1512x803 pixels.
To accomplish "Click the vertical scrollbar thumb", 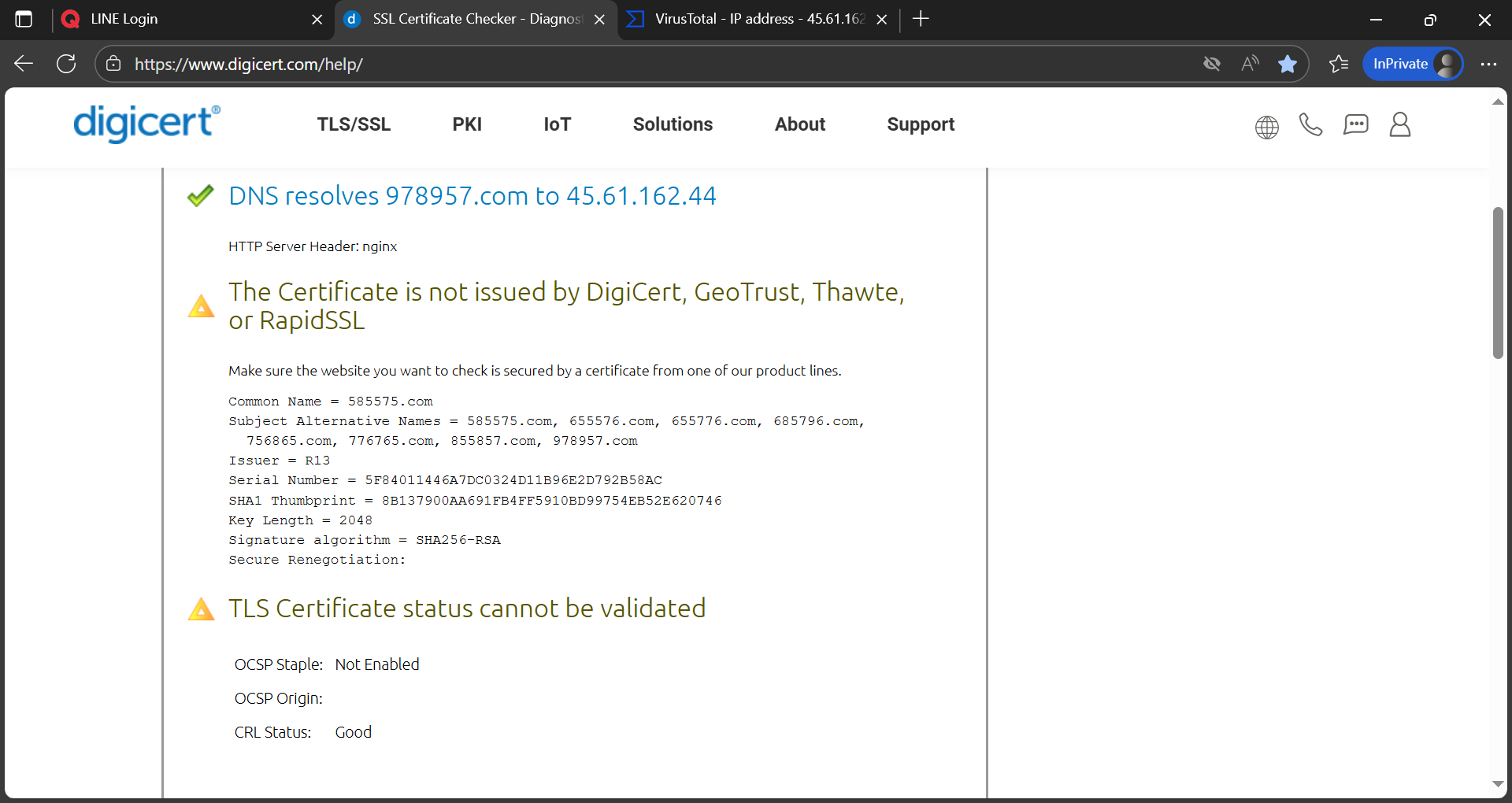I will pyautogui.click(x=1498, y=282).
